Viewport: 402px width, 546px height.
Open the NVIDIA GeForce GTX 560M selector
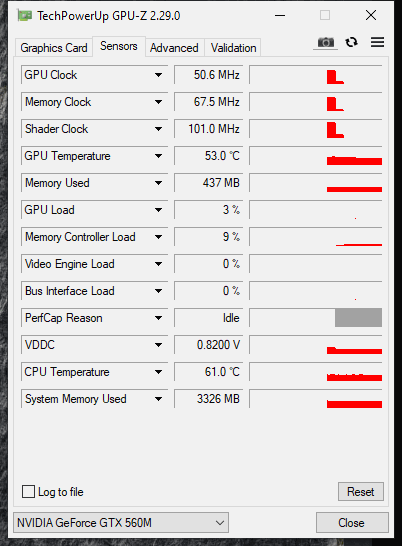click(121, 522)
